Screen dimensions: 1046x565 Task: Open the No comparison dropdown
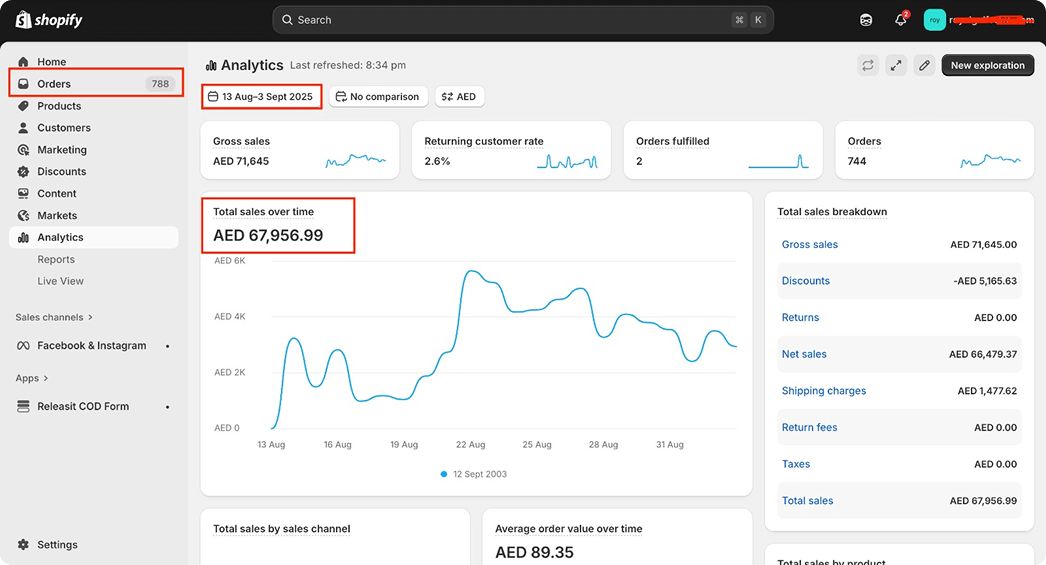click(x=378, y=97)
